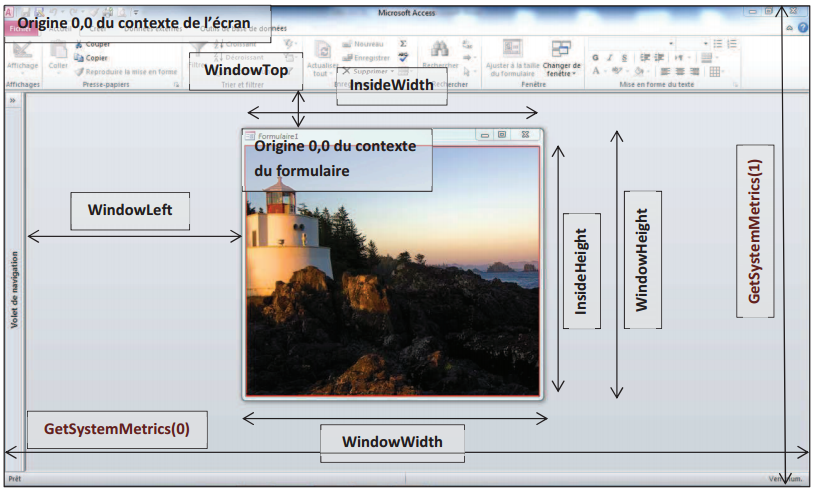This screenshot has height=490, width=813.
Task: Expand the Volet de navigation pane
Action: coord(12,101)
